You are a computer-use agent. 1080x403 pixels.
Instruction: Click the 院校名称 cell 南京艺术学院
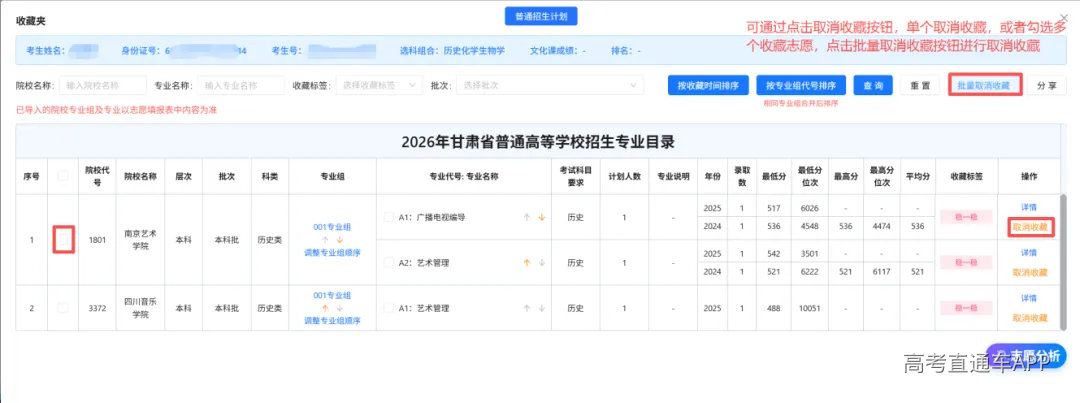coord(141,240)
